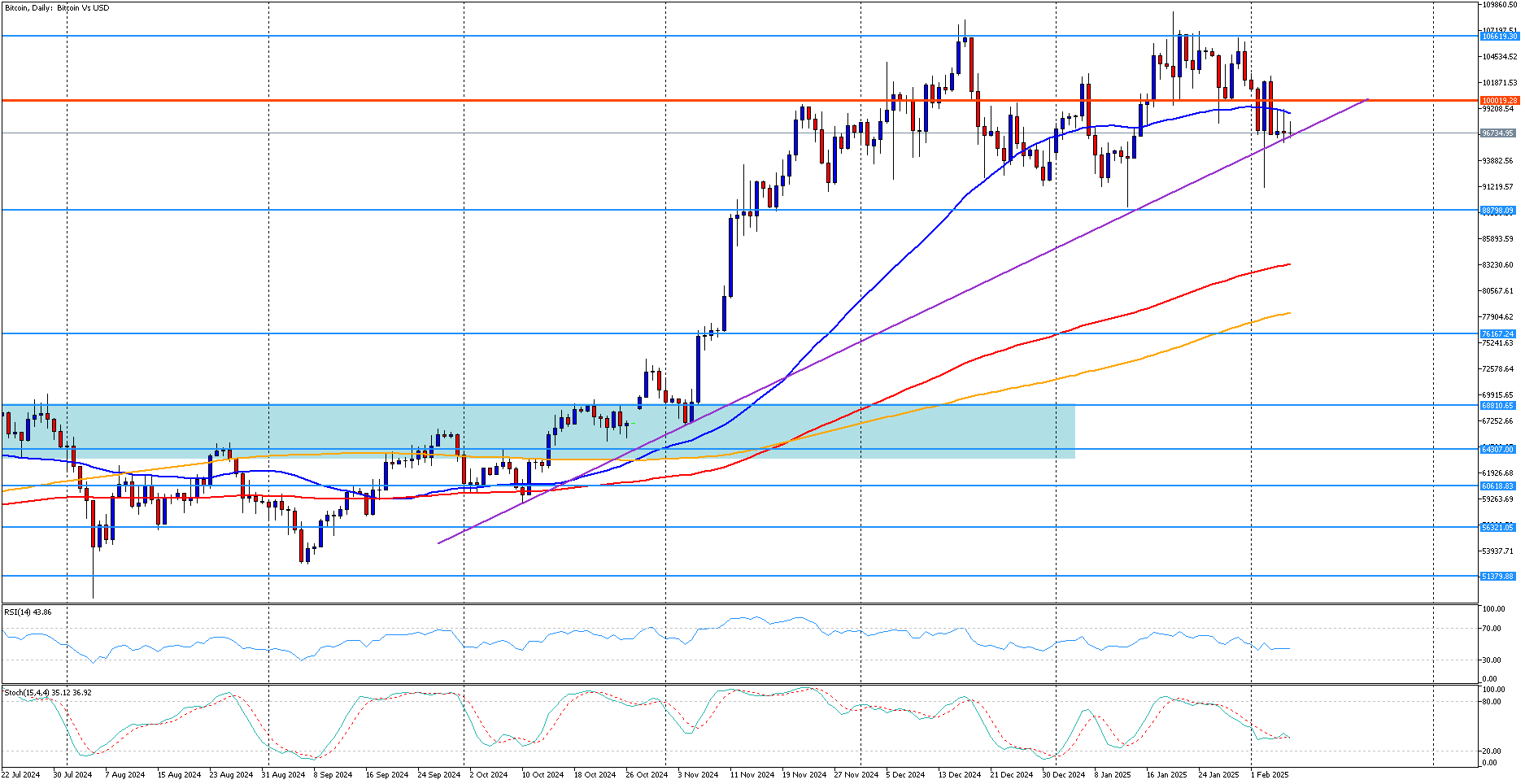
Task: Click the RSI(14) 43.86 indicator label
Action: (x=28, y=612)
